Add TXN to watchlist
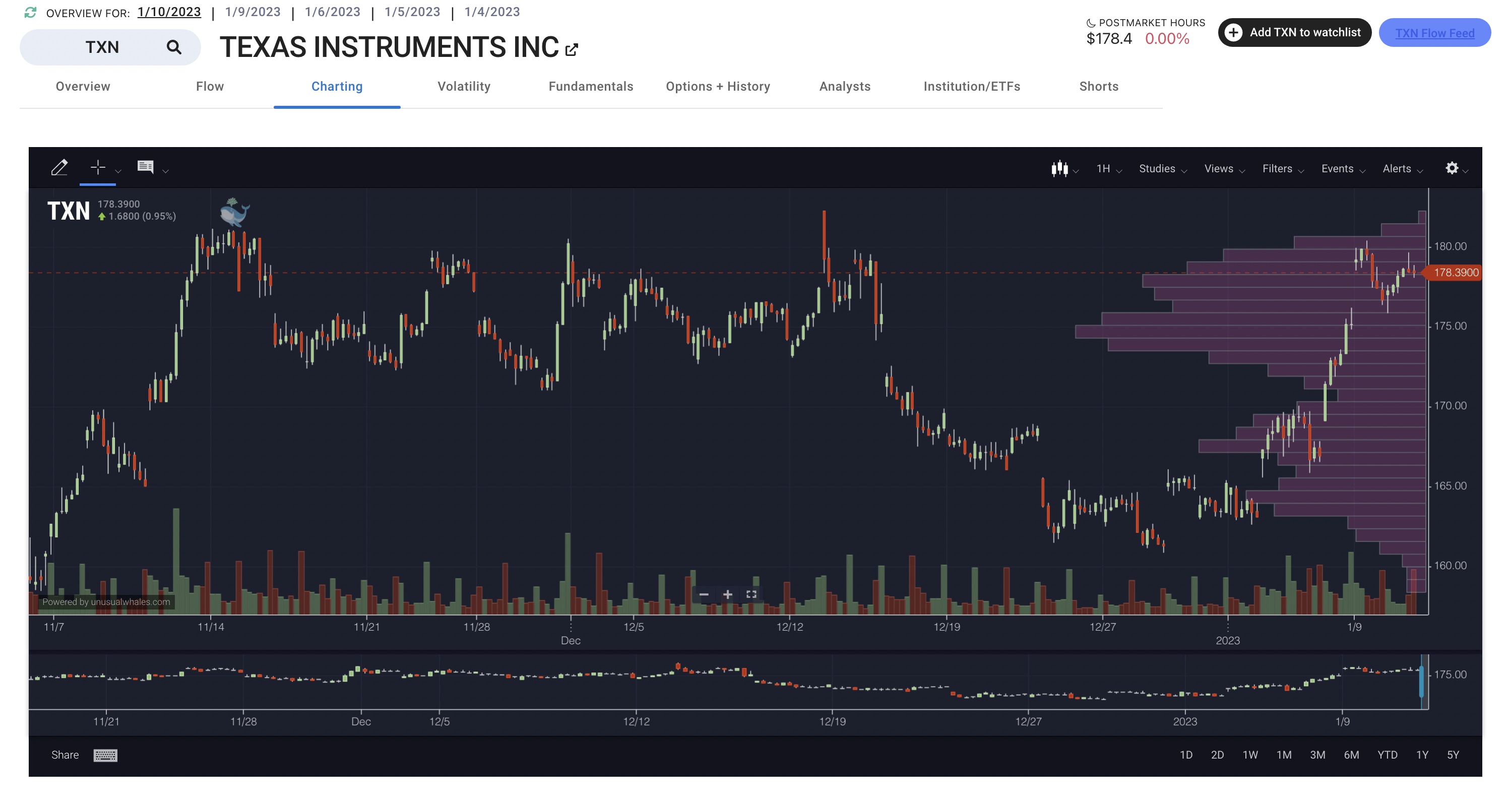Viewport: 1508px width, 812px height. coord(1294,32)
